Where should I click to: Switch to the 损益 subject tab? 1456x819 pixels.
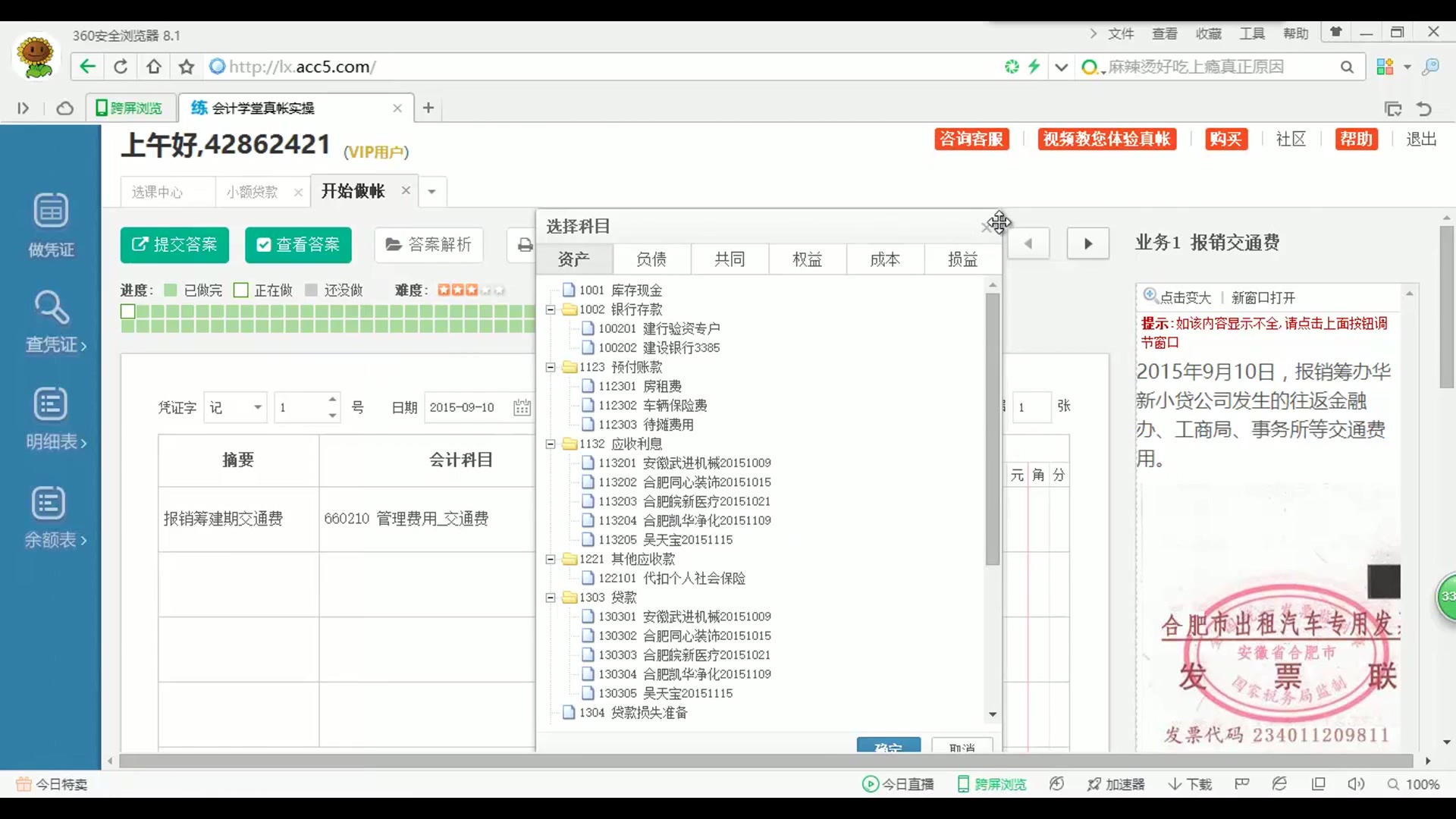962,259
